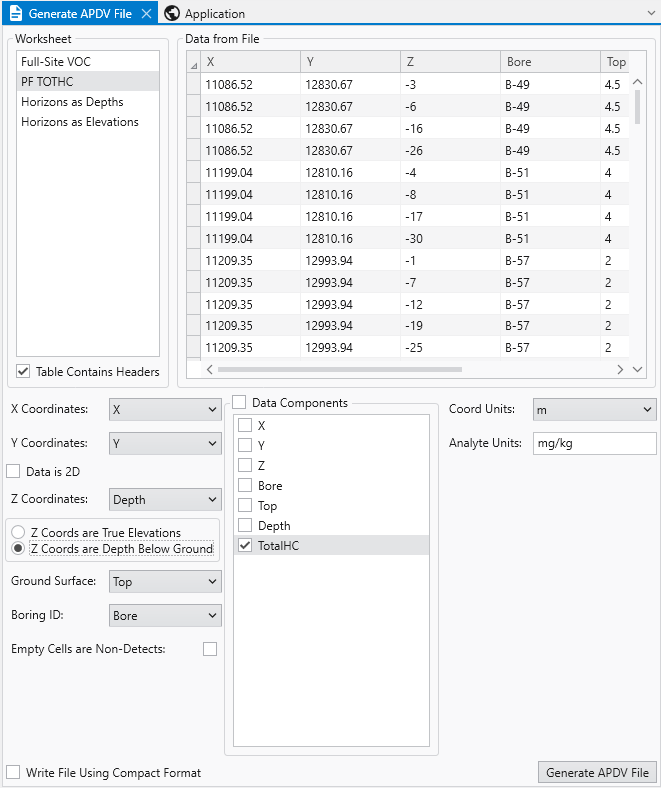
Task: Click the select-all corner of data grid
Action: 193,63
